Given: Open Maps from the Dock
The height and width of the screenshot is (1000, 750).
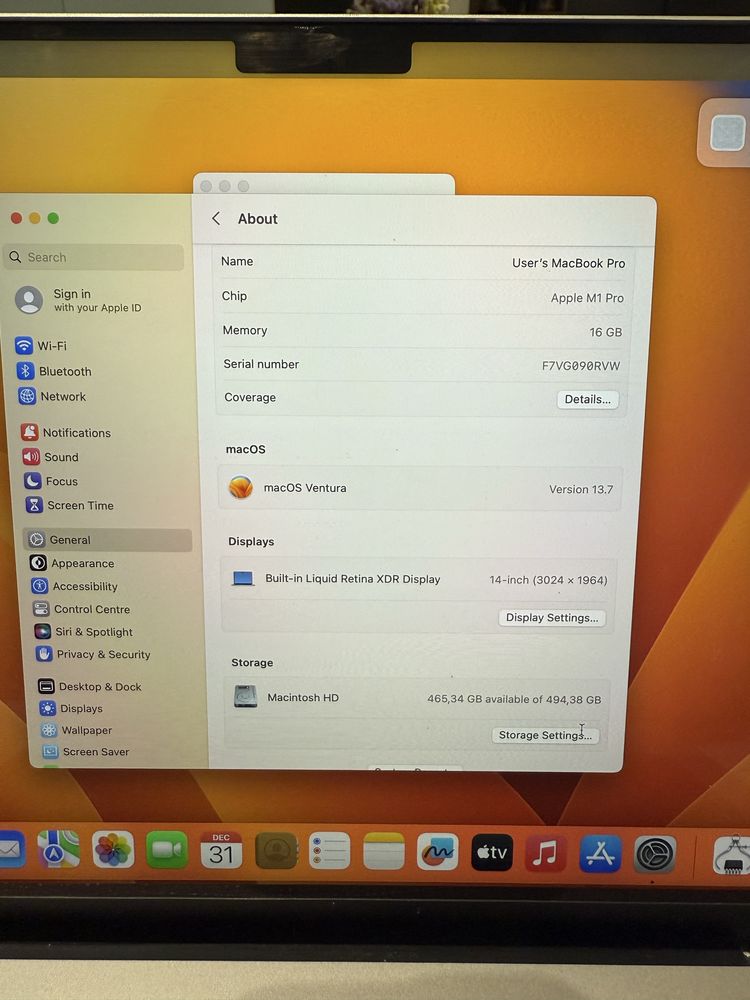Looking at the screenshot, I should pyautogui.click(x=58, y=849).
